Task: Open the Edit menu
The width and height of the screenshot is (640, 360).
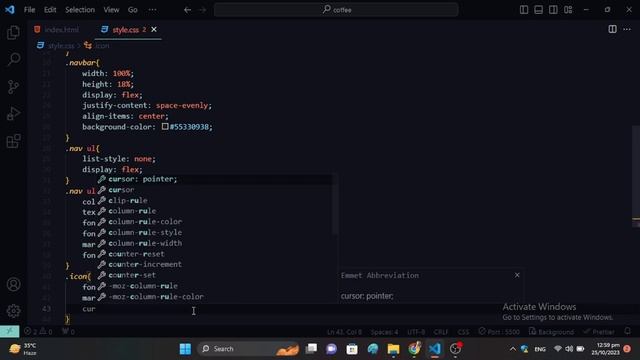Action: click(x=50, y=10)
